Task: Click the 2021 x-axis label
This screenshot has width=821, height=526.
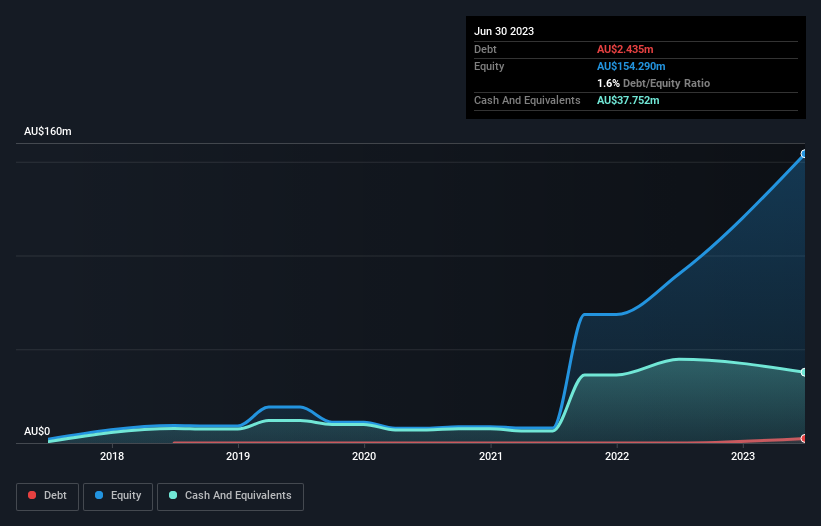Action: (491, 456)
